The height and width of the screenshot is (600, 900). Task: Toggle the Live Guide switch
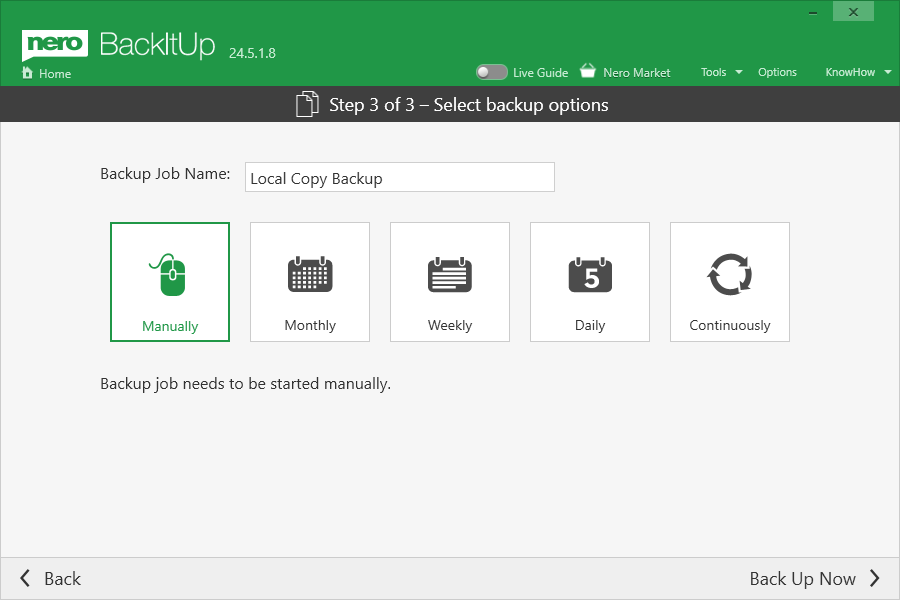coord(491,72)
